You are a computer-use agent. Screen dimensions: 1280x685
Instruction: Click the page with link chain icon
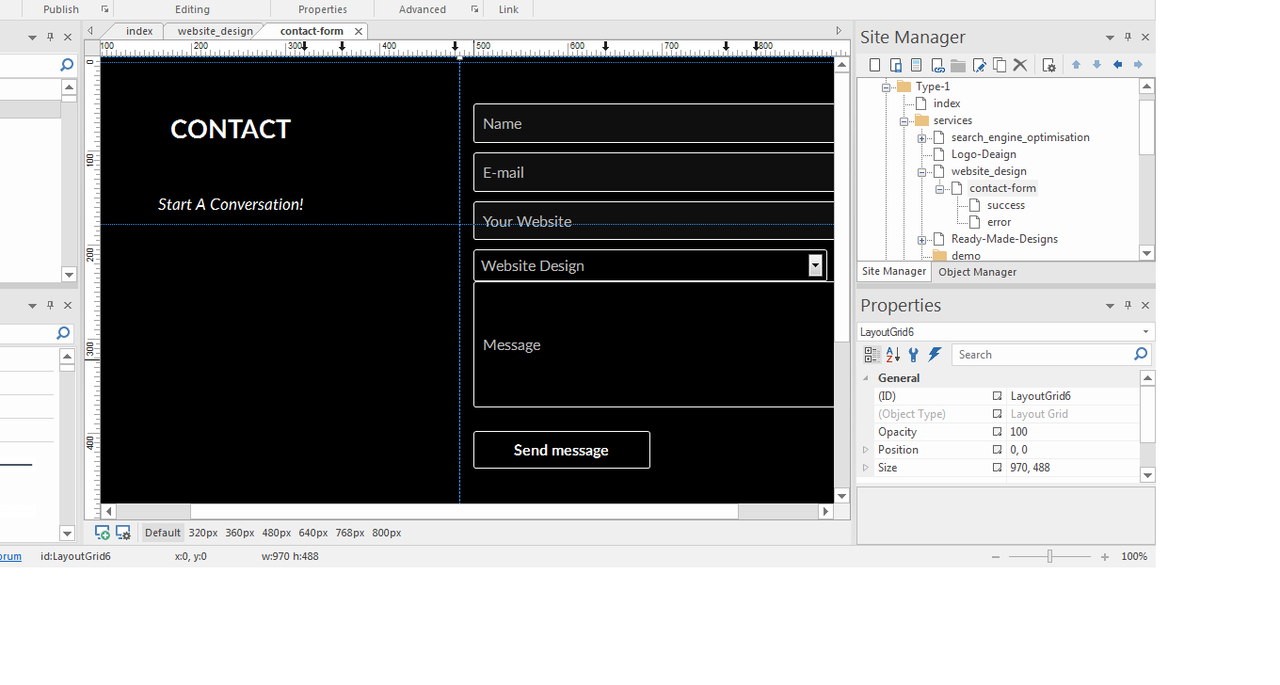tap(937, 65)
